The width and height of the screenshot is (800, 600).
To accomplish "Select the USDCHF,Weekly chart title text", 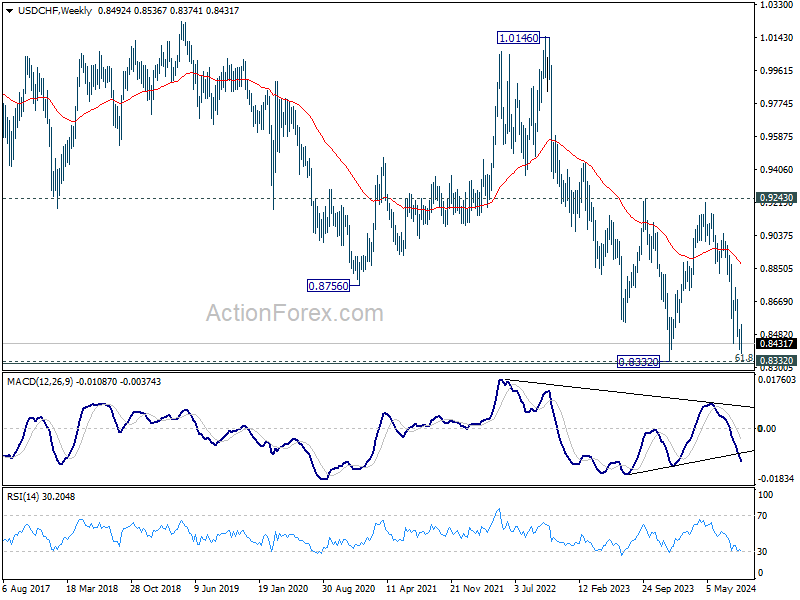I will (x=55, y=11).
